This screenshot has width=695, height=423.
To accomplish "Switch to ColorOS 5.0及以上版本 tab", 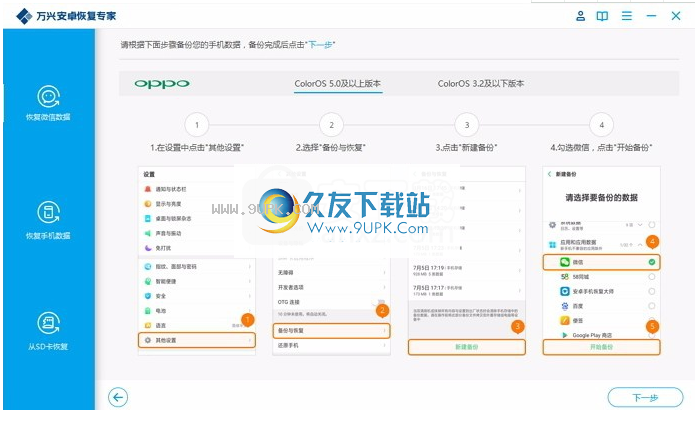I will (x=338, y=83).
